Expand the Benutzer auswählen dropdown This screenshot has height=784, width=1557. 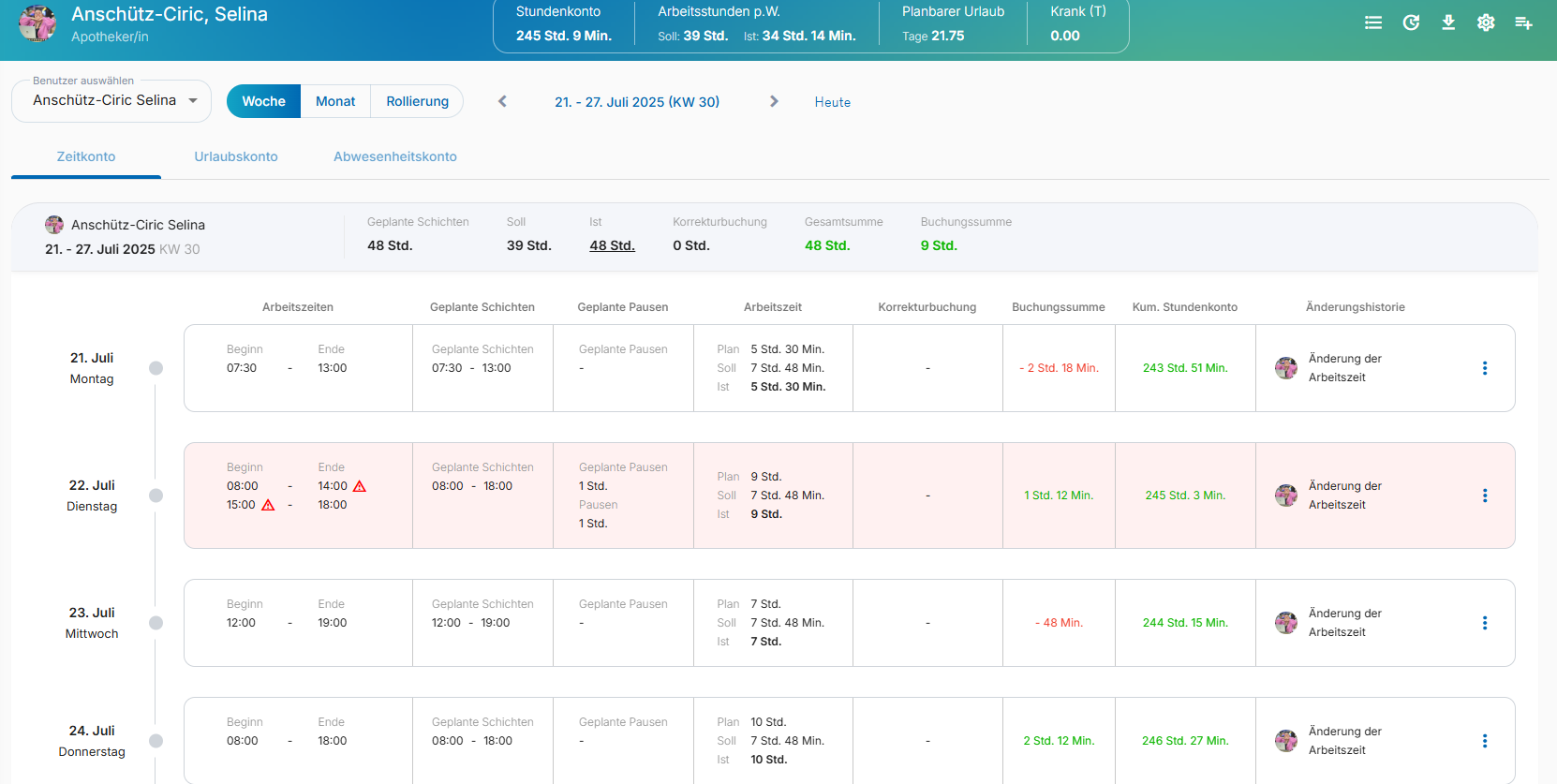click(111, 101)
